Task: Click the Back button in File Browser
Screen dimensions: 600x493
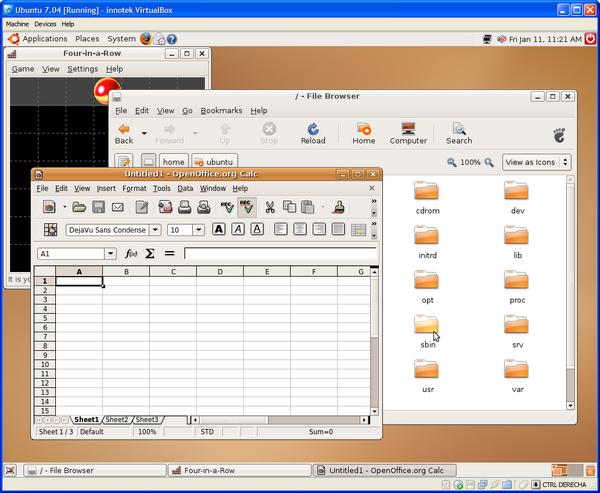Action: tap(124, 134)
